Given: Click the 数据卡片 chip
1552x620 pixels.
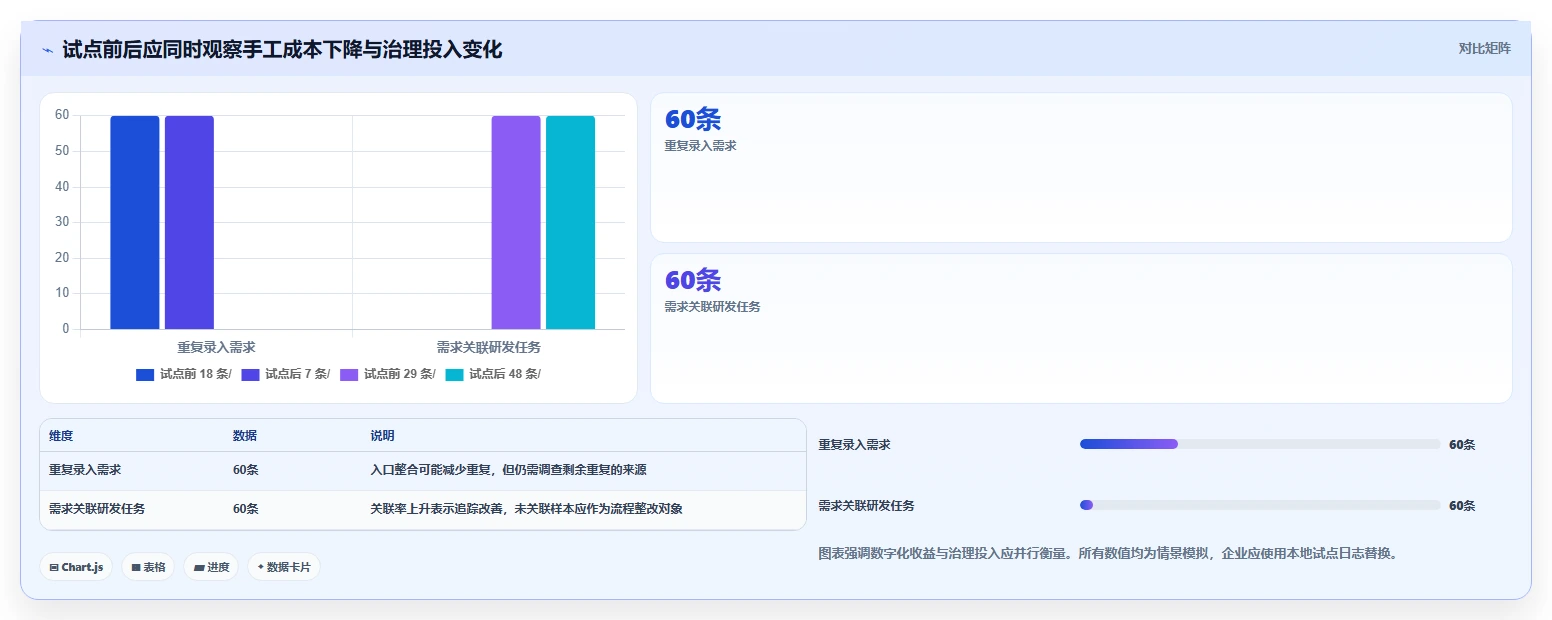Looking at the screenshot, I should tap(284, 567).
